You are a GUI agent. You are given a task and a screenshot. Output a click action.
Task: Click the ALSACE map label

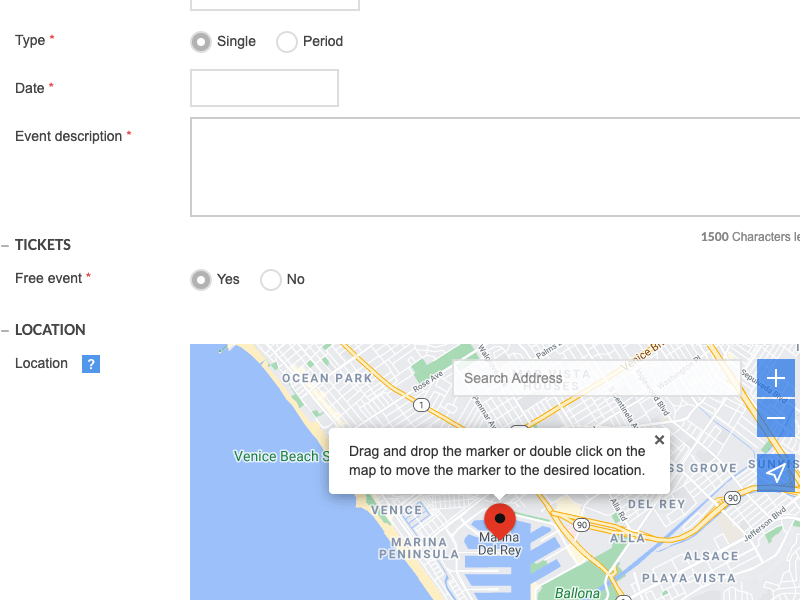point(711,556)
